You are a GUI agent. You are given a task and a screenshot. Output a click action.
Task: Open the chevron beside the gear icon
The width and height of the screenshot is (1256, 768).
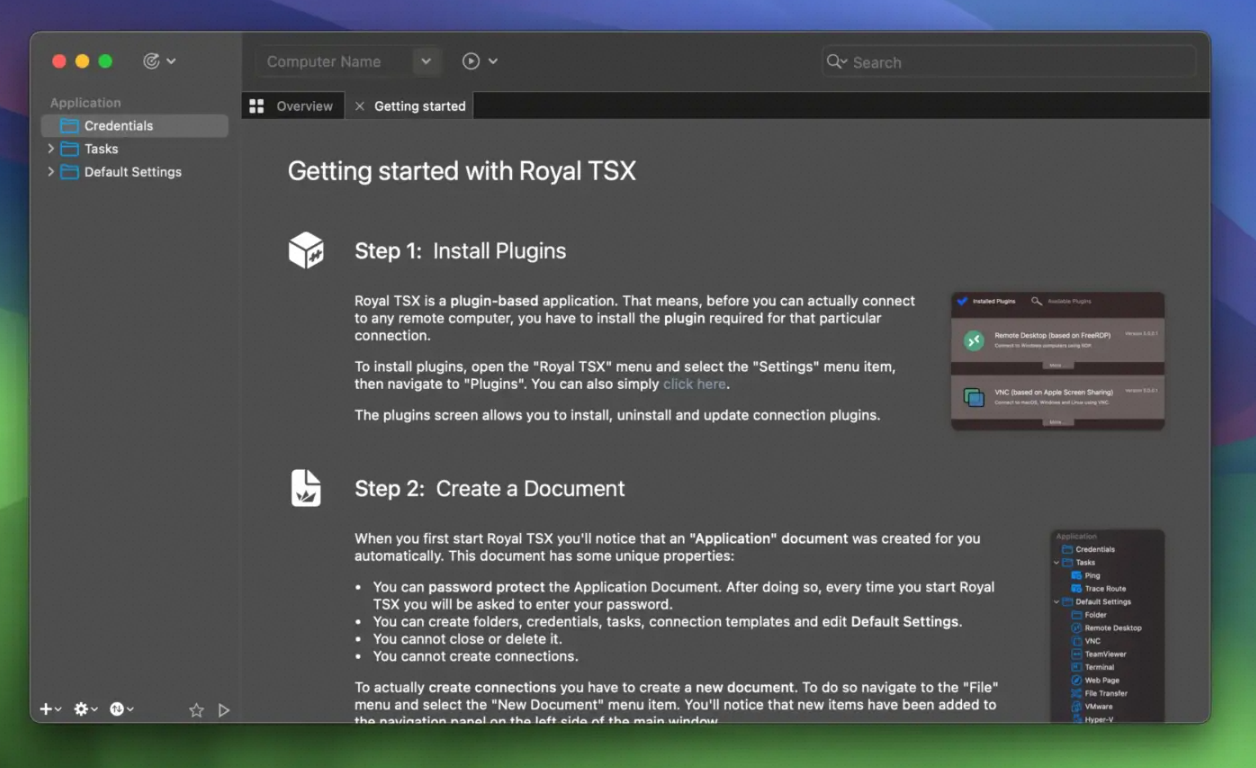(x=94, y=710)
